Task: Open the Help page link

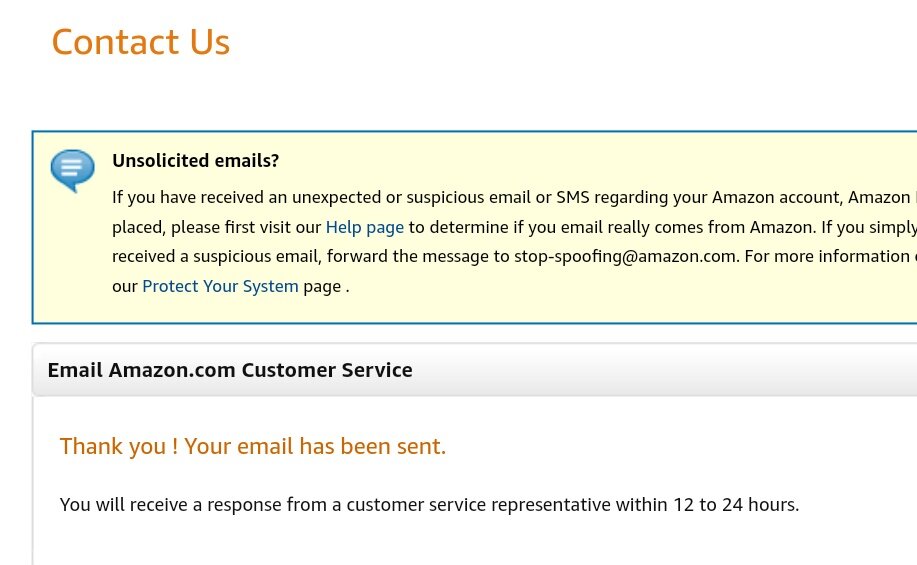Action: 364,227
